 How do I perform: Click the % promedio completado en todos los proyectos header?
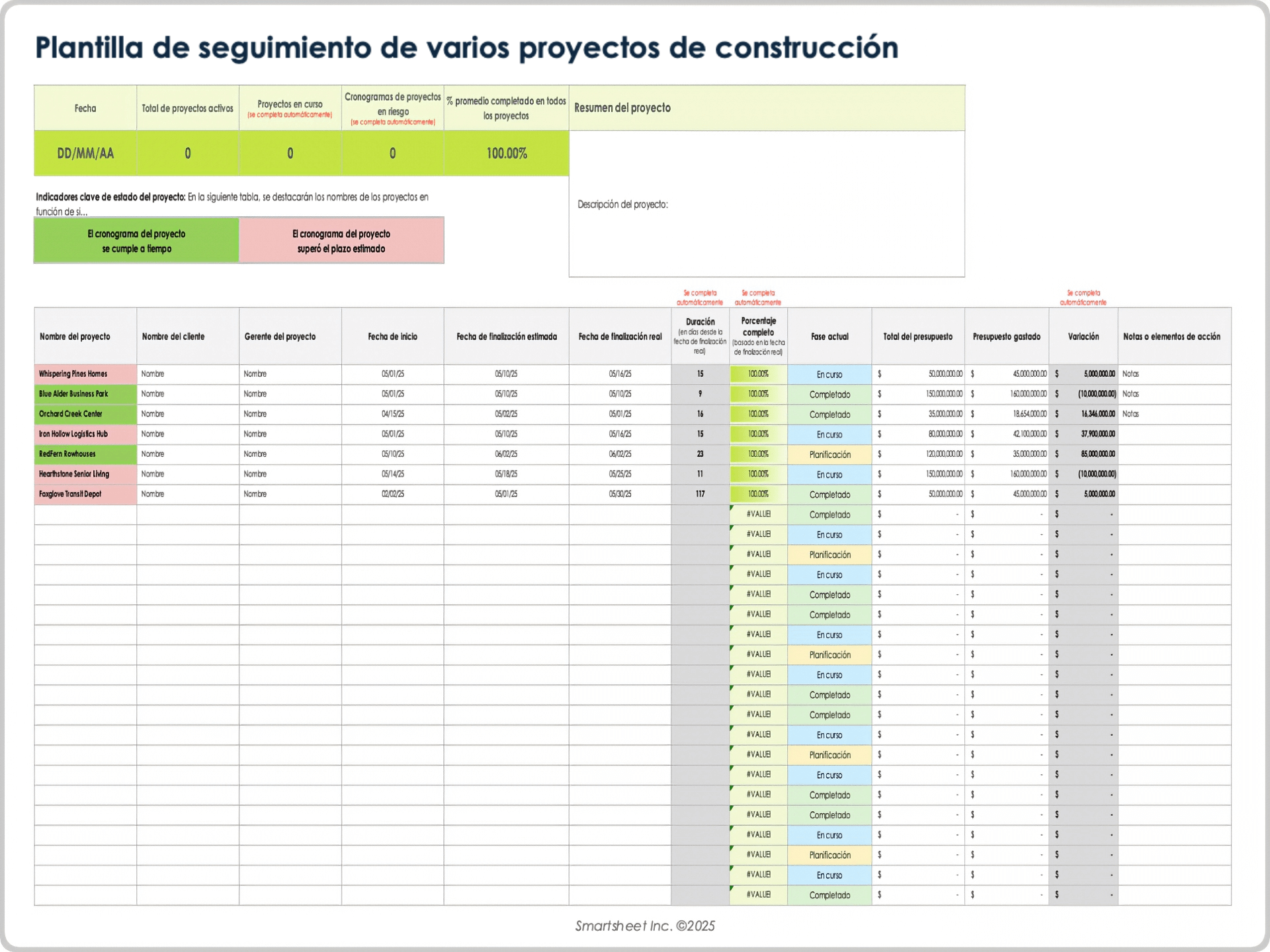(x=507, y=108)
